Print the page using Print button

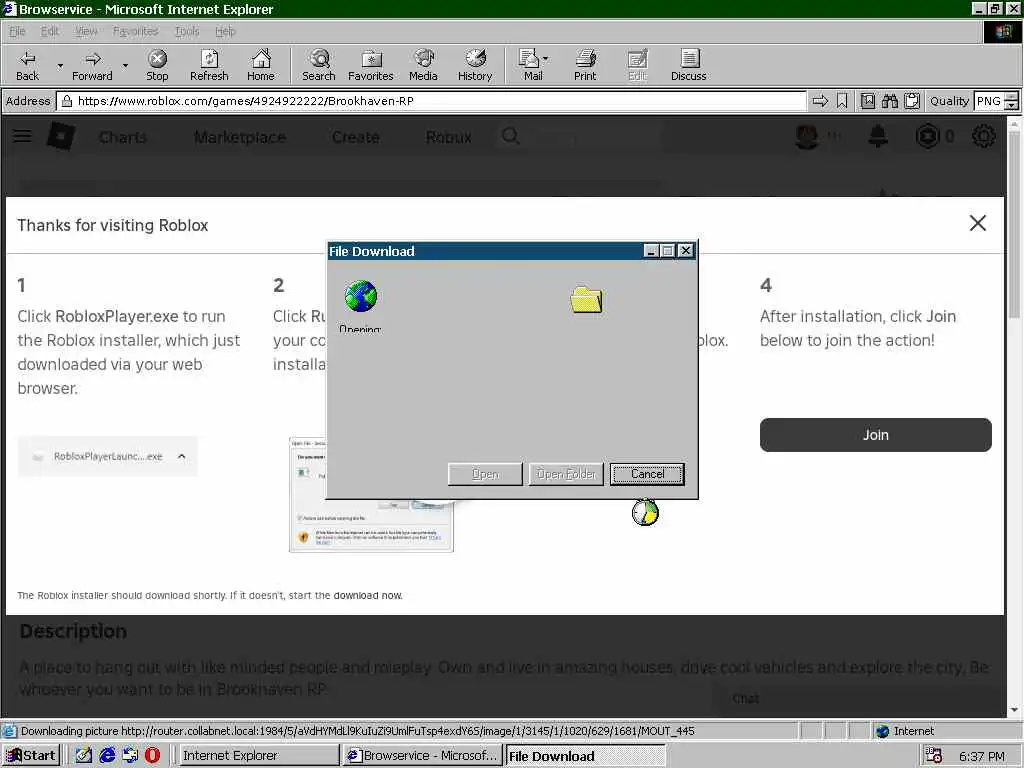pos(585,65)
